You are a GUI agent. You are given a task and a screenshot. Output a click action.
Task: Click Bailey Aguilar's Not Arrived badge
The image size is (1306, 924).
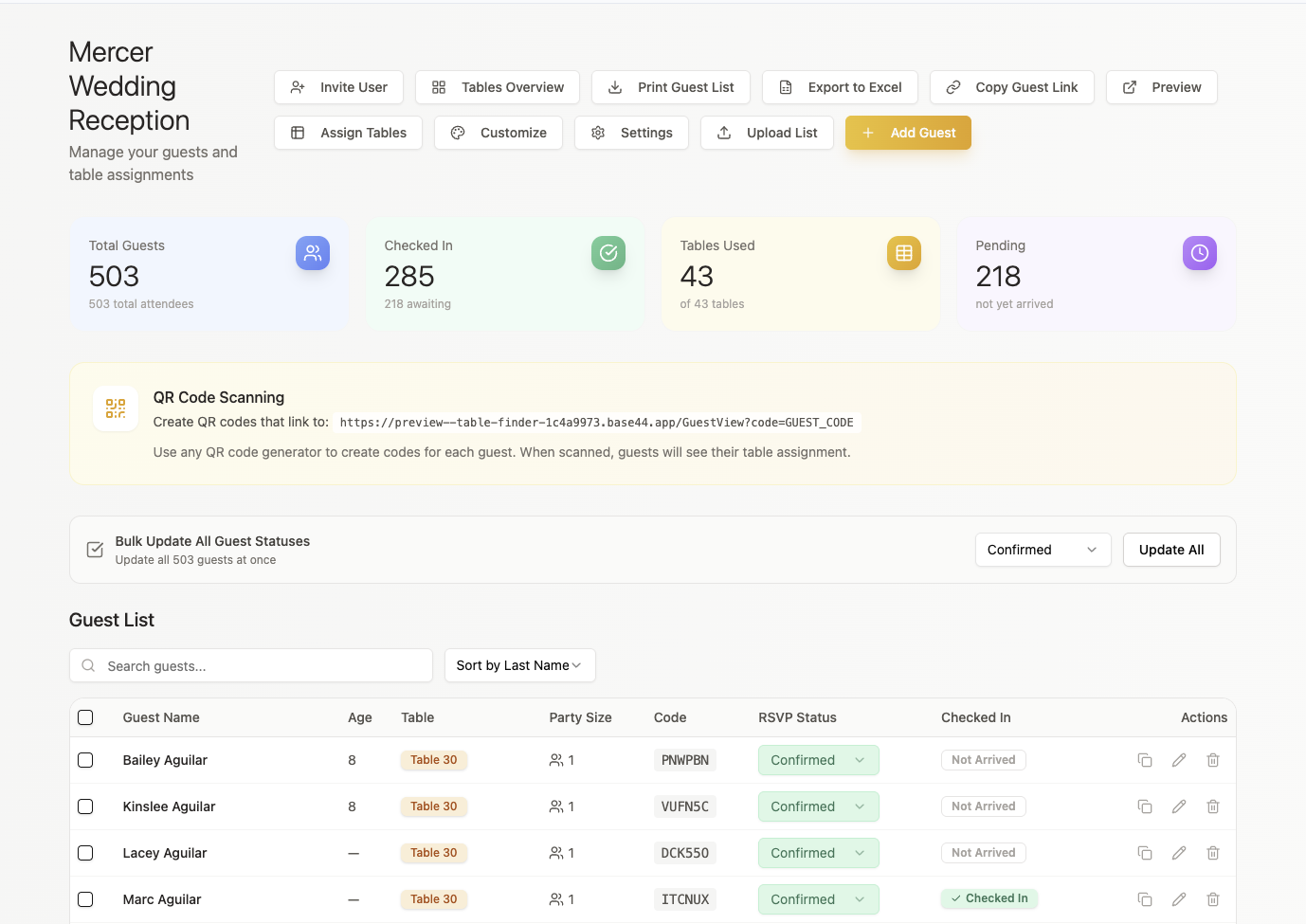[x=983, y=760]
